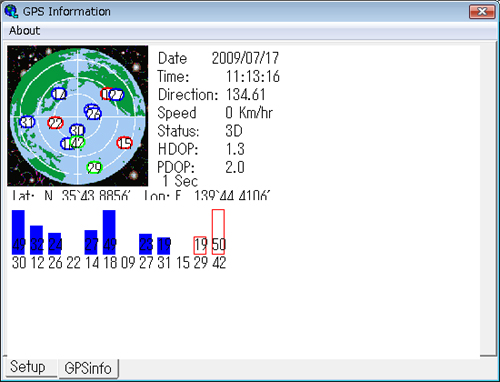Click satellite ID 12 below the bars
500x382 pixels.
(x=37, y=263)
